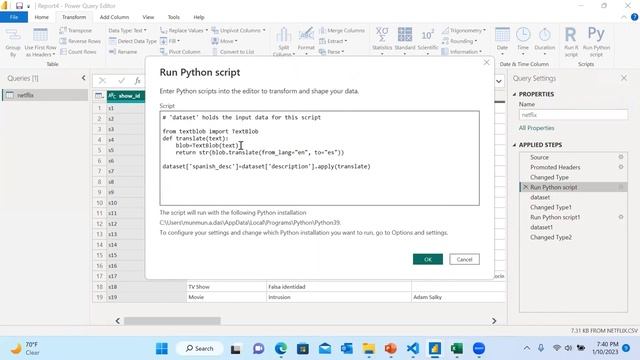Collapse the PROPERTIES section
640x360 pixels.
point(514,94)
